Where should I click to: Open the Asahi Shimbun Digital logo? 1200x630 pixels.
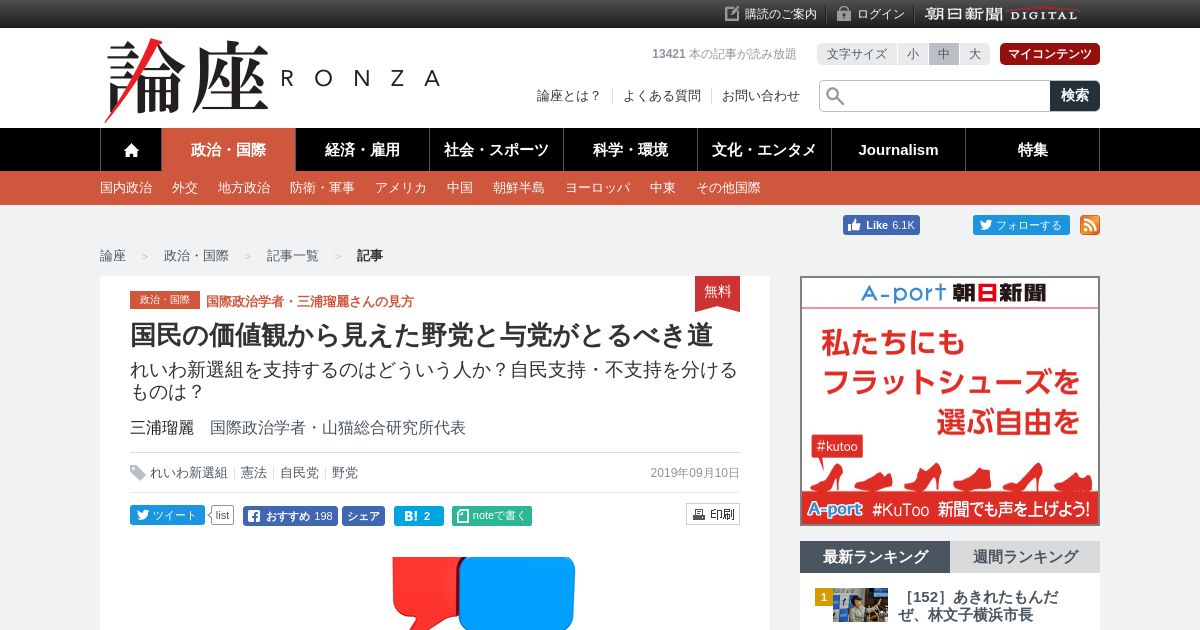point(1002,14)
